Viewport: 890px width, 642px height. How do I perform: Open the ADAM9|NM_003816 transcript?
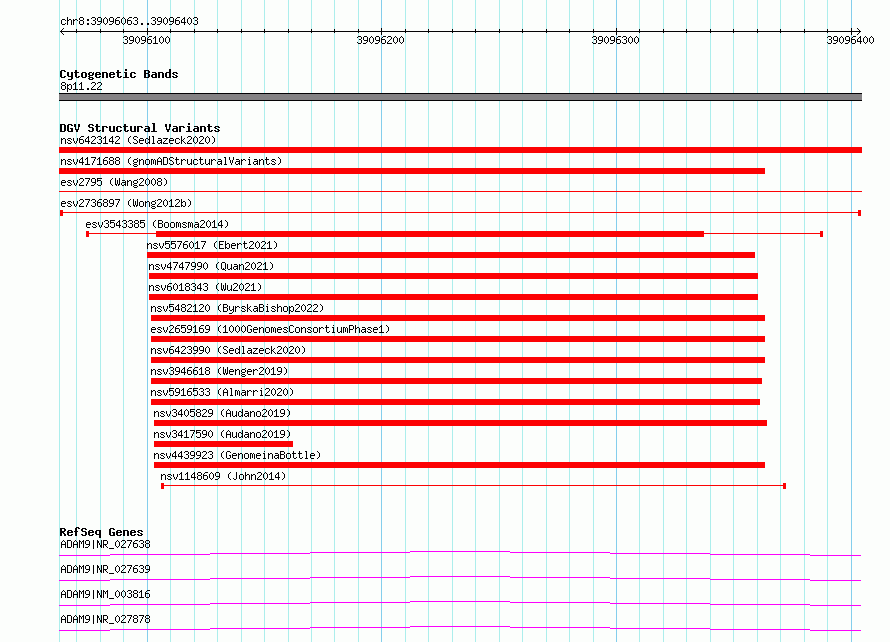(x=105, y=594)
